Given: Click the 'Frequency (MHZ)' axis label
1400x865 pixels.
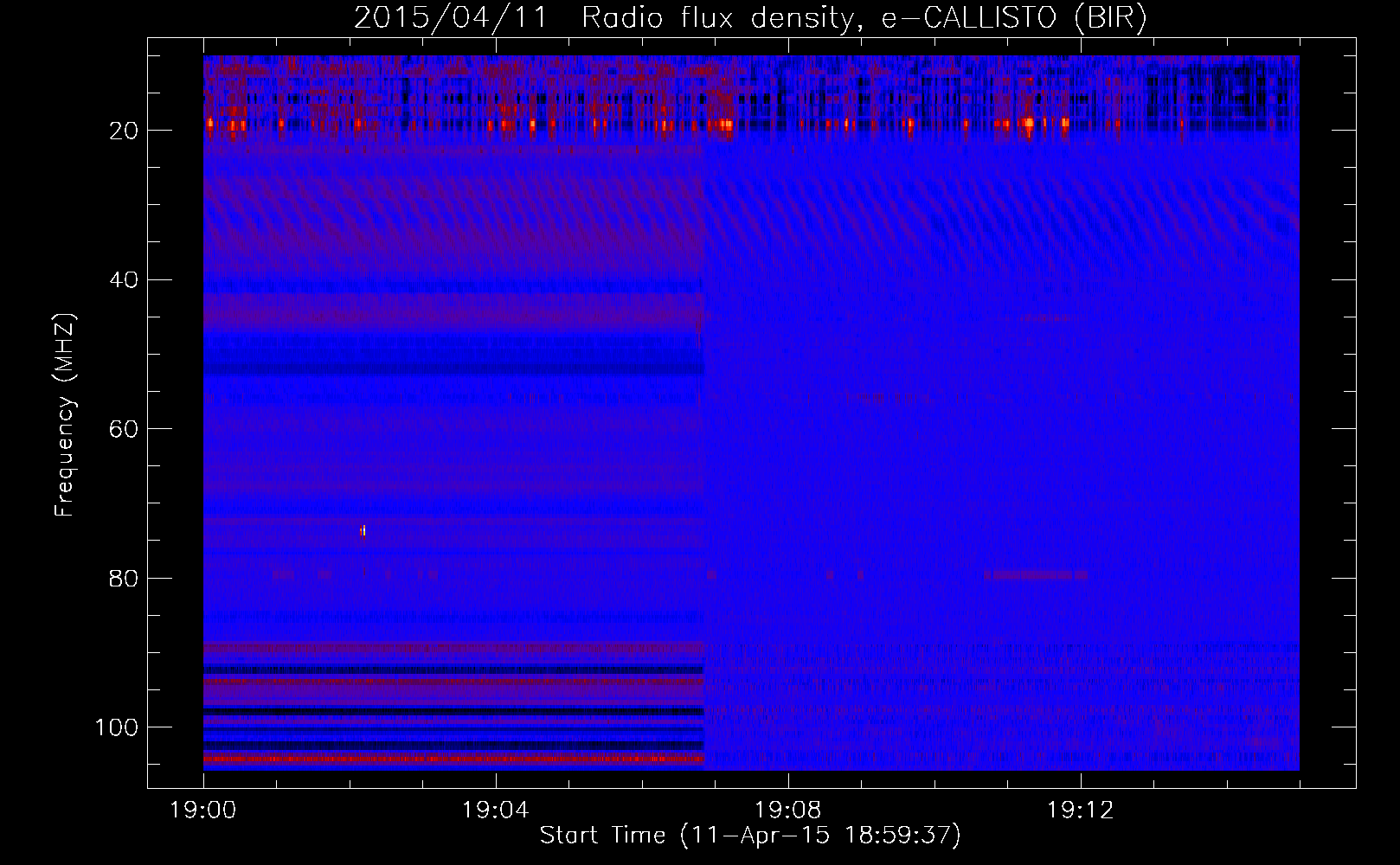Looking at the screenshot, I should coord(65,414).
